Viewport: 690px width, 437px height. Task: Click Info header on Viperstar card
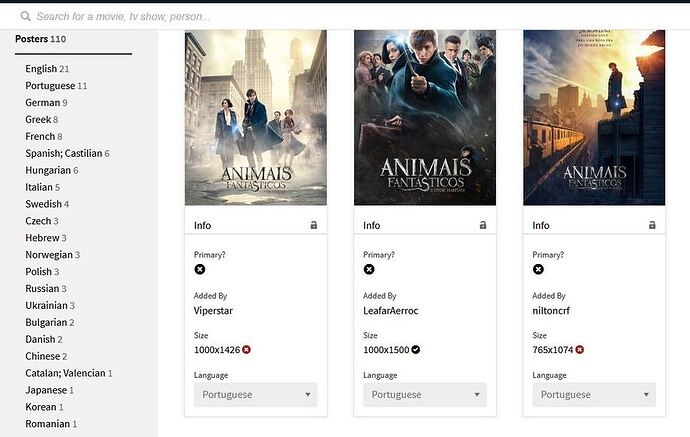click(x=202, y=225)
